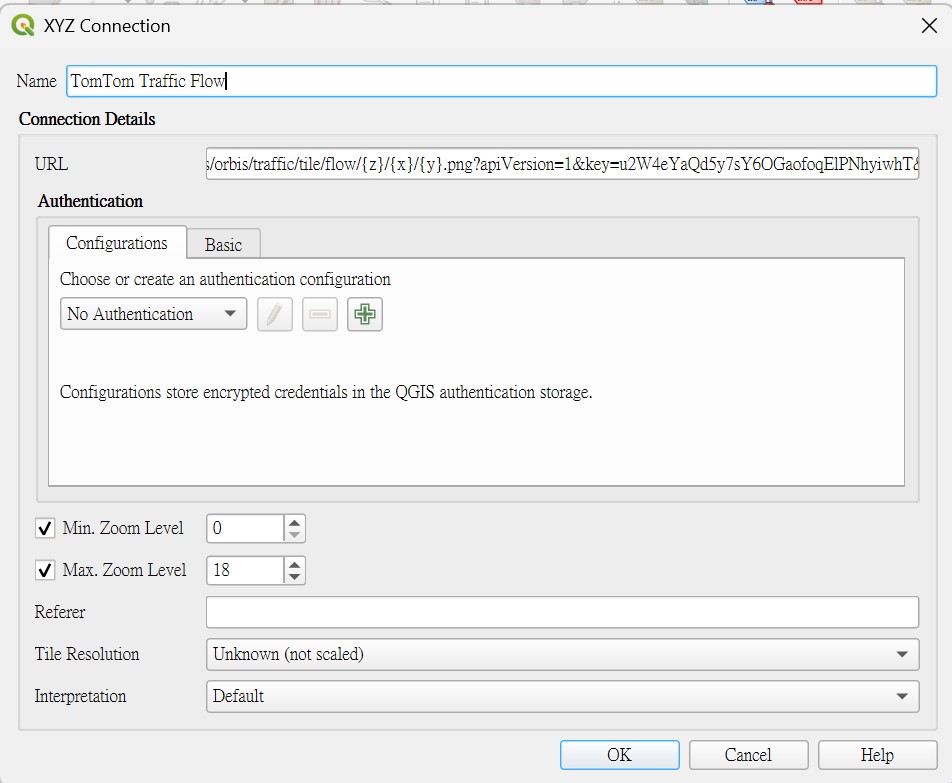
Task: Click the "Choose or create an authentication configuration" text
Action: pos(225,279)
